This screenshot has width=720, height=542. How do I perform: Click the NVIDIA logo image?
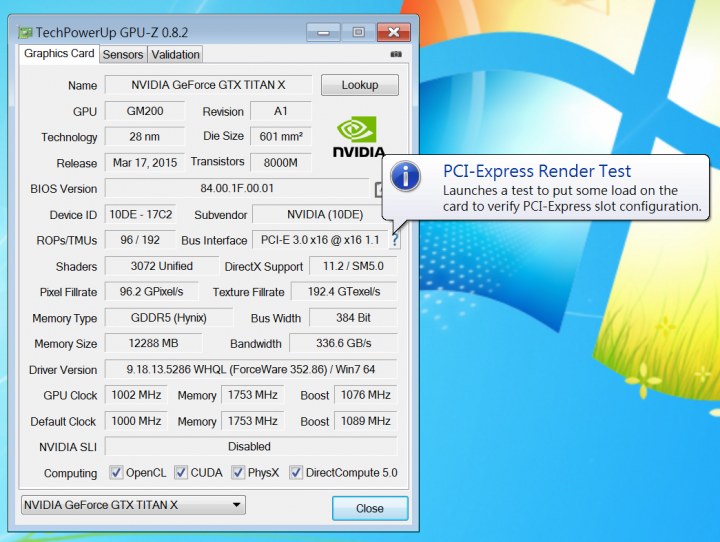[x=358, y=137]
